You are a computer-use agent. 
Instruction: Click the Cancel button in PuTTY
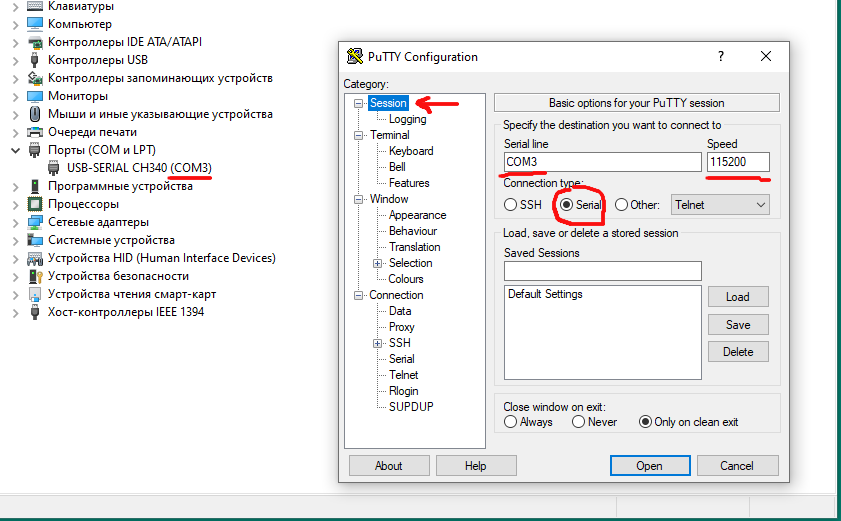point(737,466)
